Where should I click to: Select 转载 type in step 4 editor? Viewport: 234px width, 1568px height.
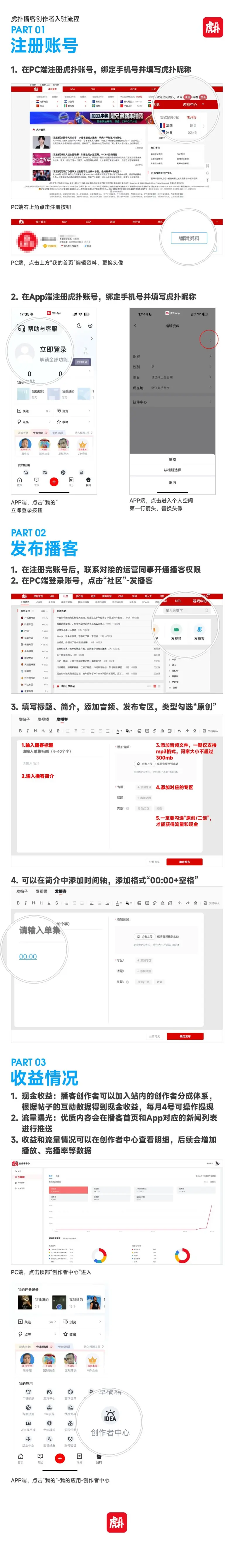(159, 982)
